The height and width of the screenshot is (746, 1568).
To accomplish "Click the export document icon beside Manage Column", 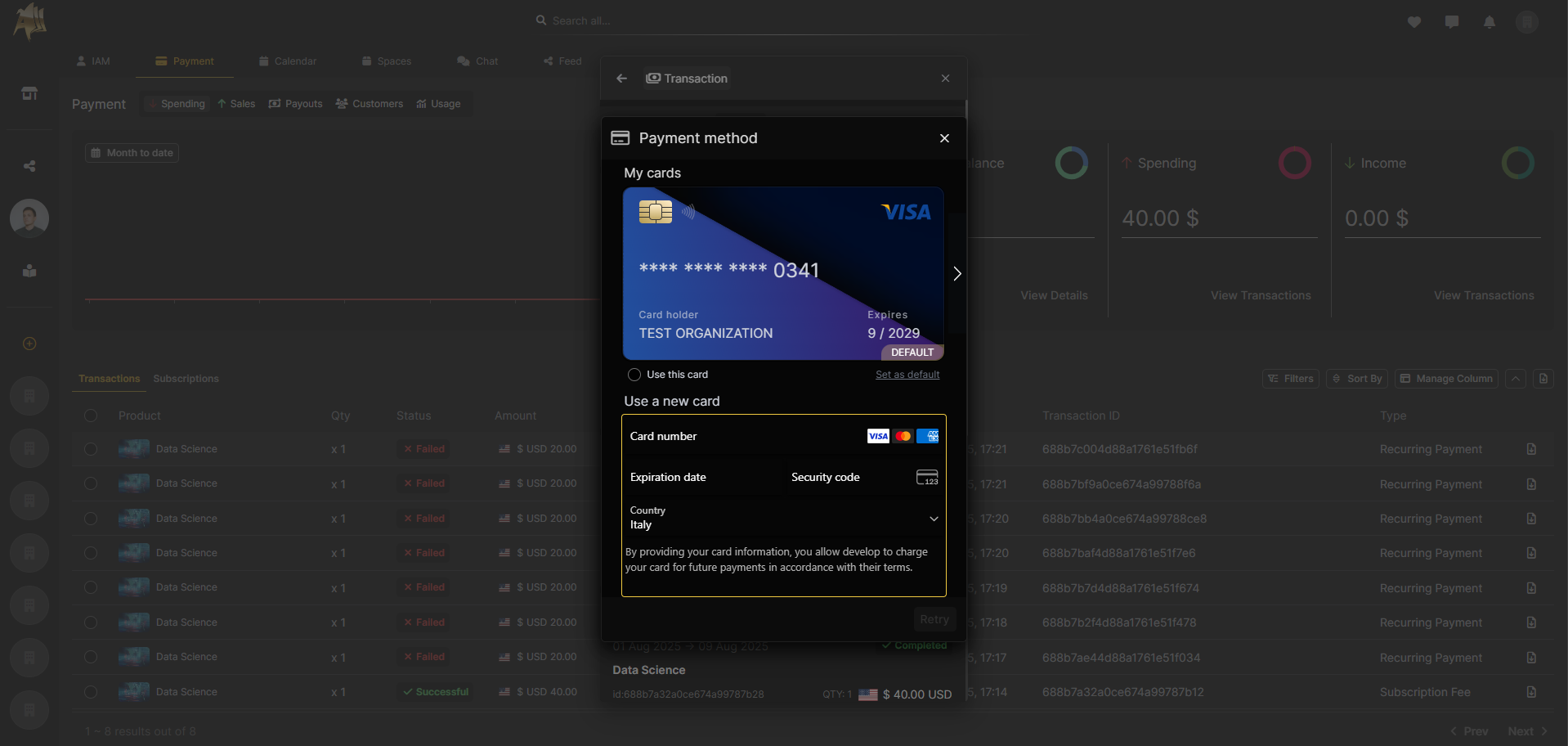I will [x=1543, y=379].
